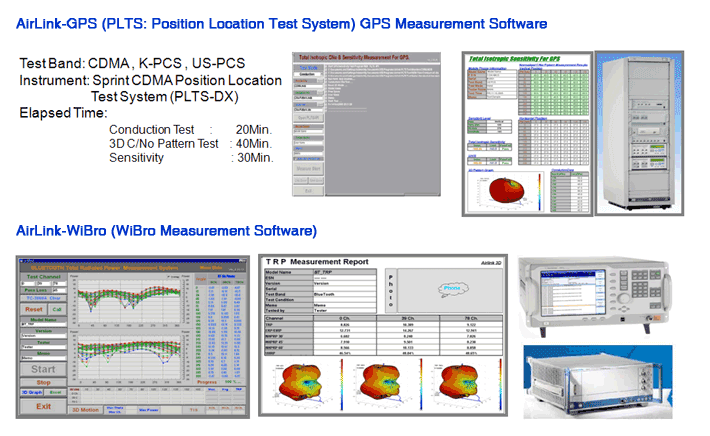Click the Model Name input field in TRP window
The height and width of the screenshot is (436, 710).
click(x=43, y=324)
